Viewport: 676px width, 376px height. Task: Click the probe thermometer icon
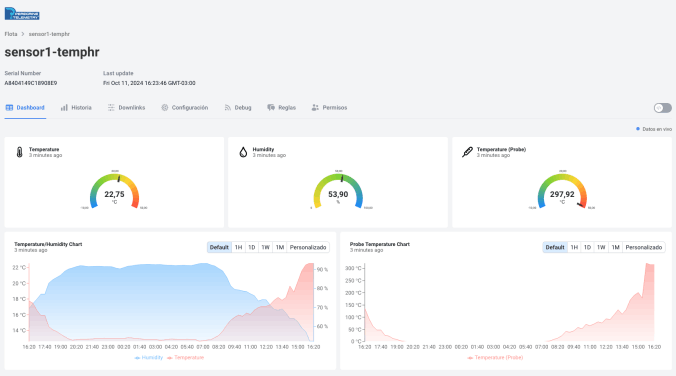(467, 152)
